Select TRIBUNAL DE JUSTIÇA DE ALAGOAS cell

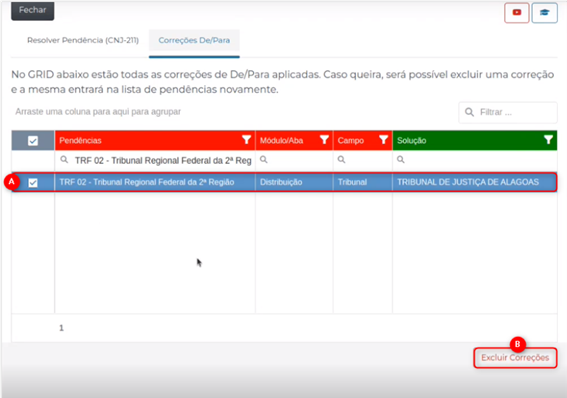tap(474, 182)
